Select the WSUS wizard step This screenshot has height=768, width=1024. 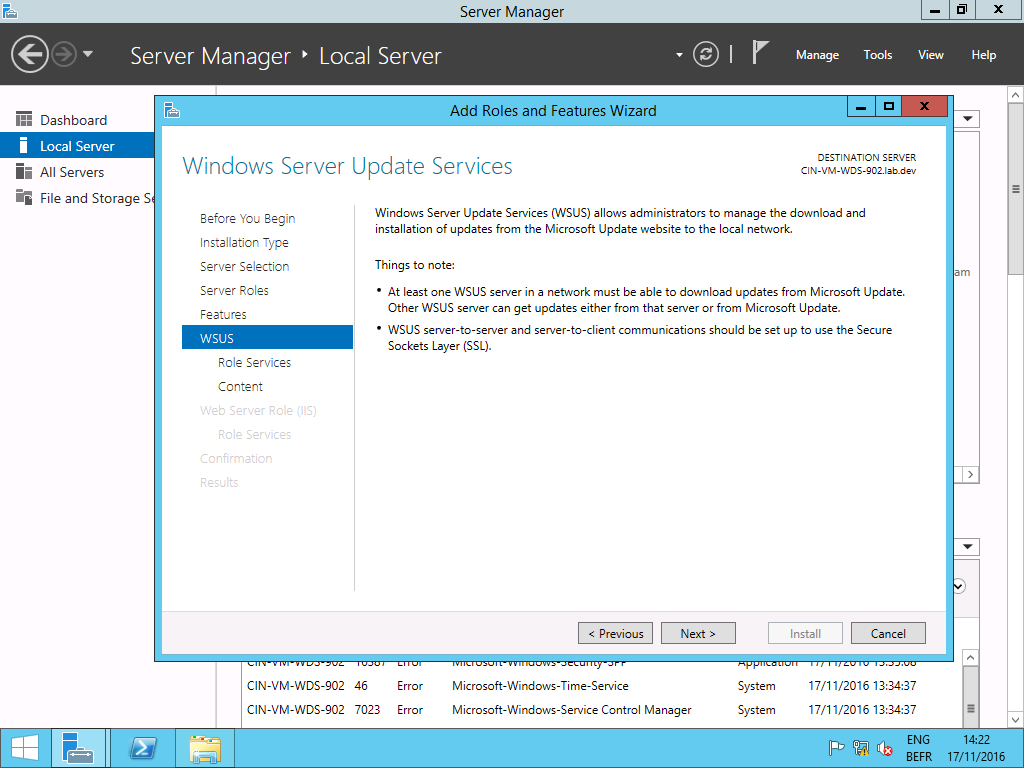[267, 338]
